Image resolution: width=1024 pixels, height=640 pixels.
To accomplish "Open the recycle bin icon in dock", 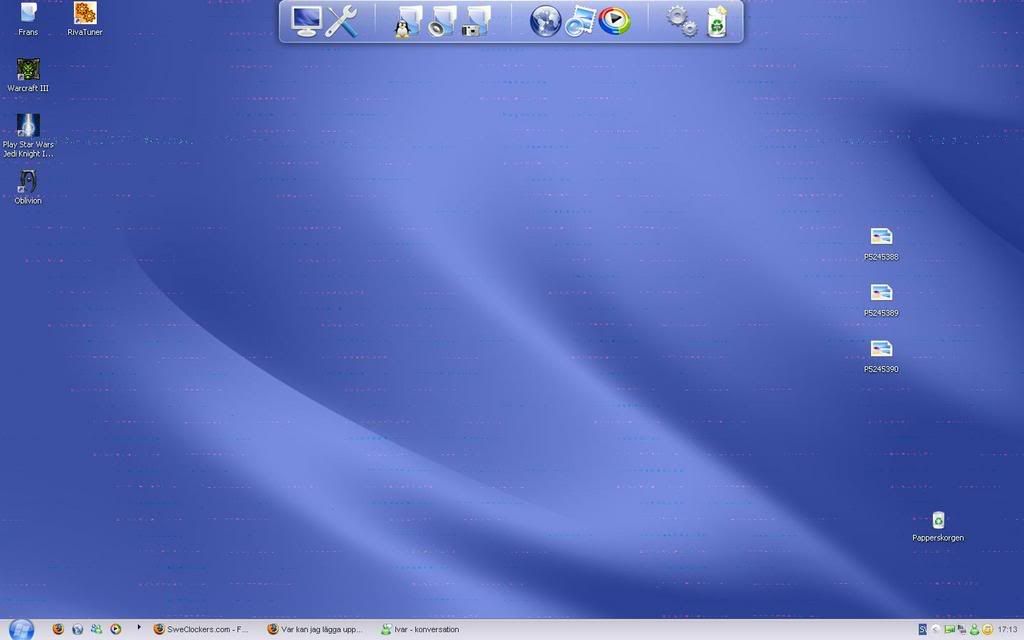I will [717, 21].
